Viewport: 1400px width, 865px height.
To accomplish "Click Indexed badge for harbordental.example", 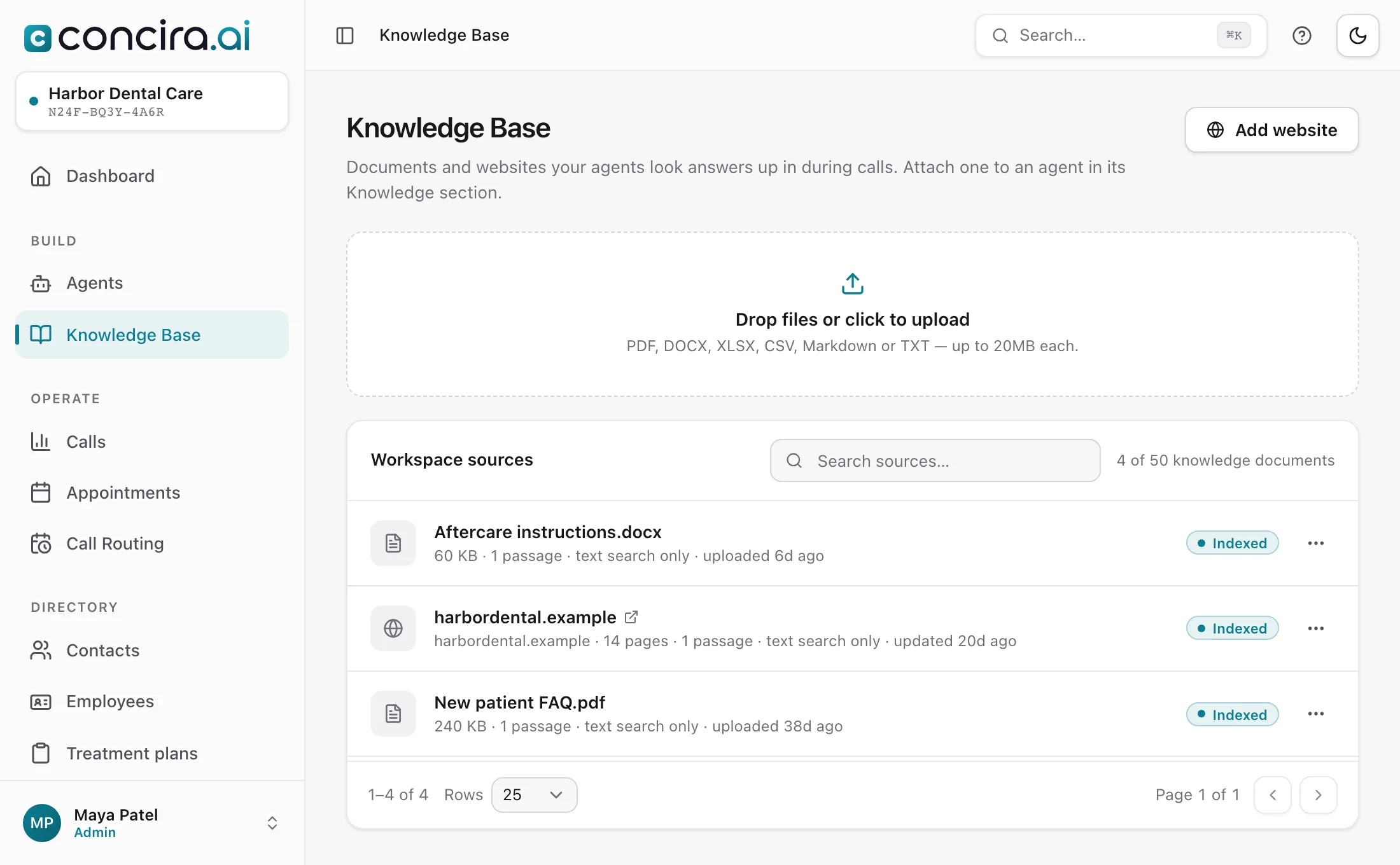I will click(x=1233, y=628).
